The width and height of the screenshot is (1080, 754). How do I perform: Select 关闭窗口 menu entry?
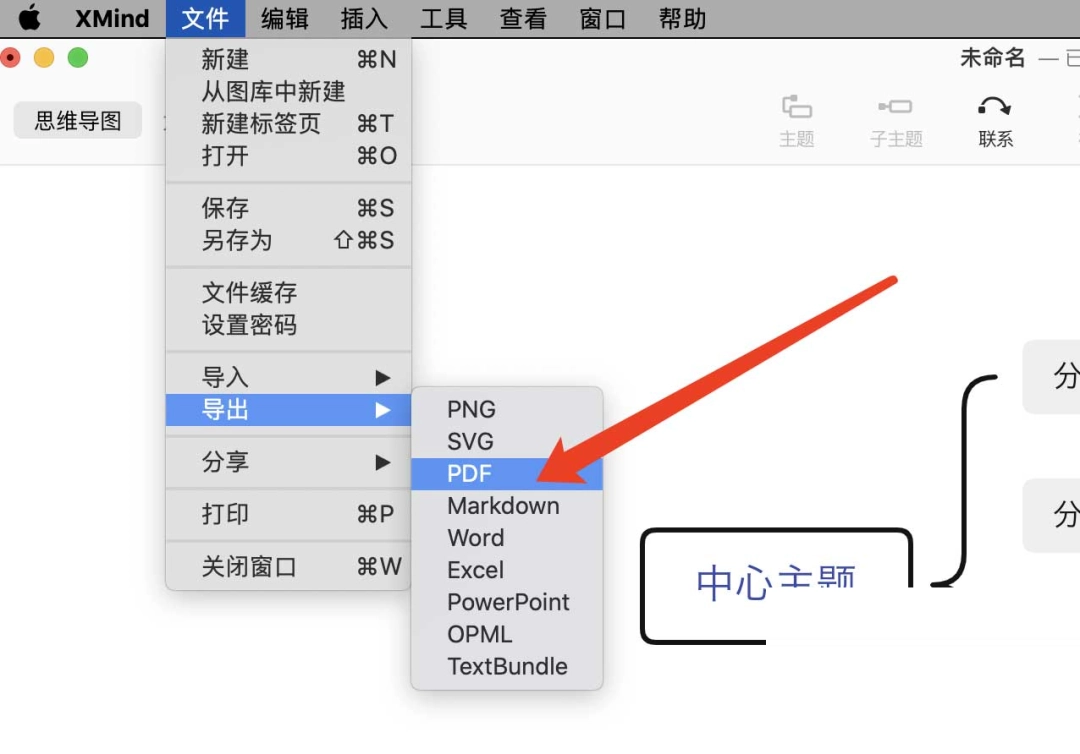289,567
